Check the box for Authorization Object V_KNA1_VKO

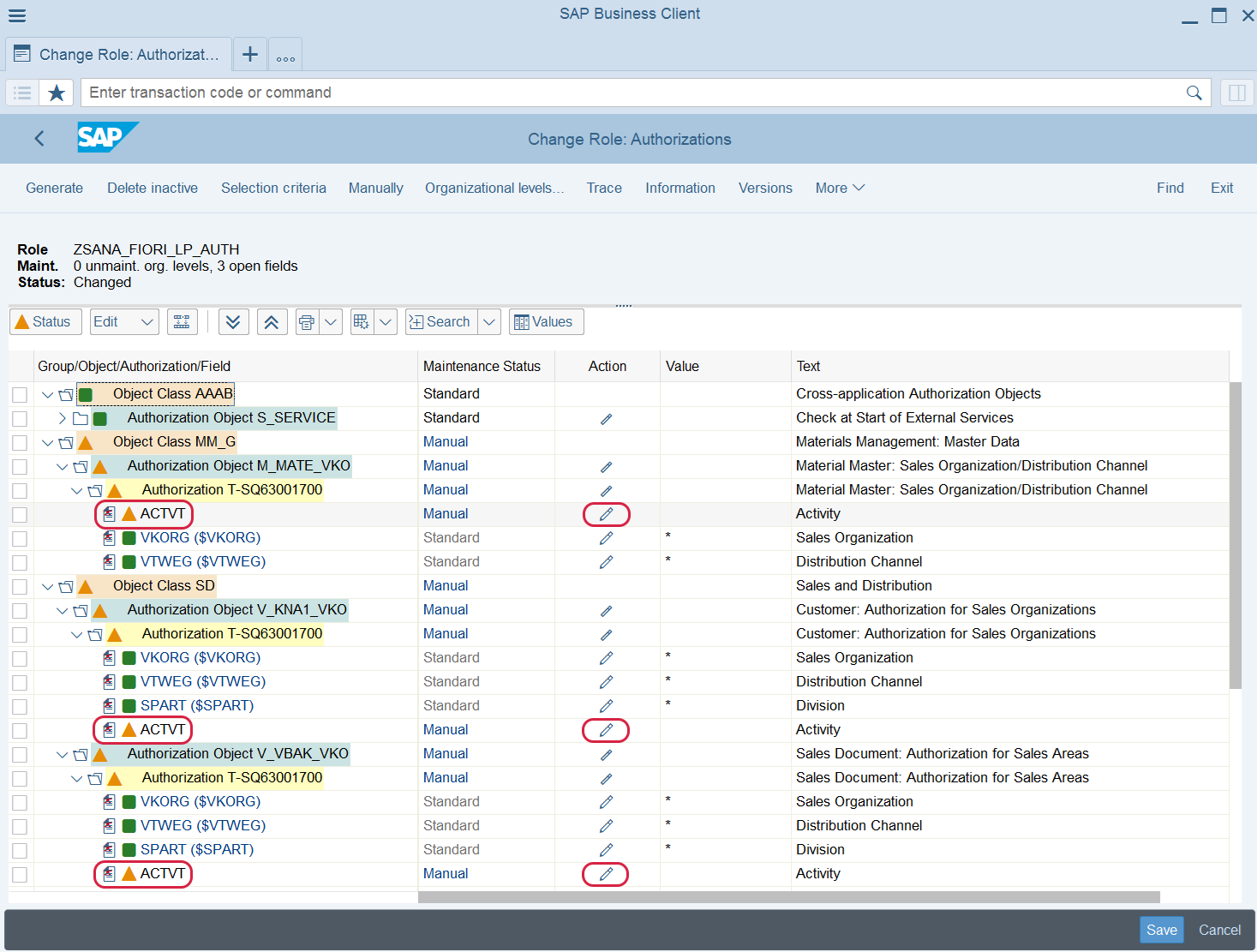tap(20, 610)
